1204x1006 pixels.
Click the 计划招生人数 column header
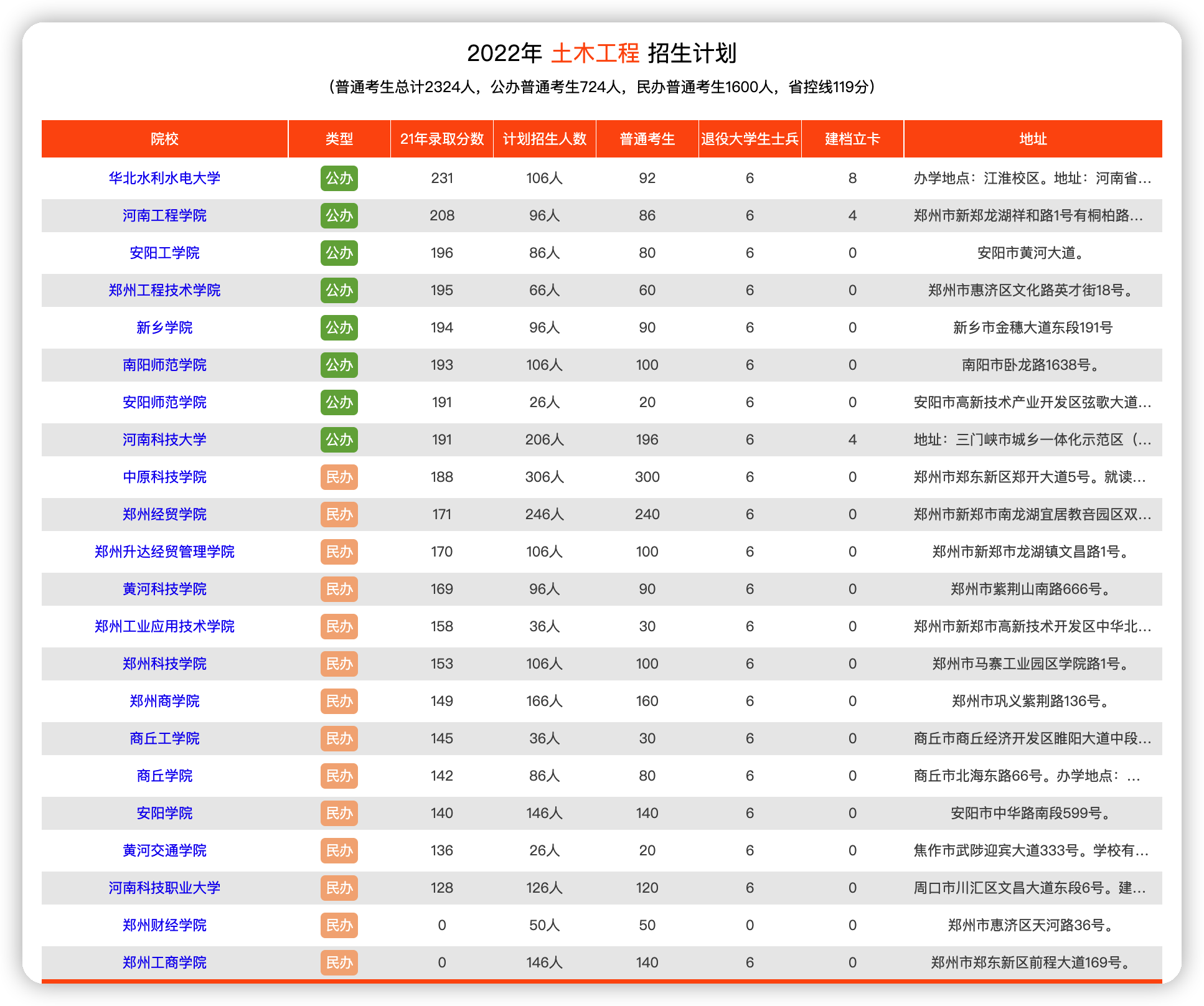545,139
